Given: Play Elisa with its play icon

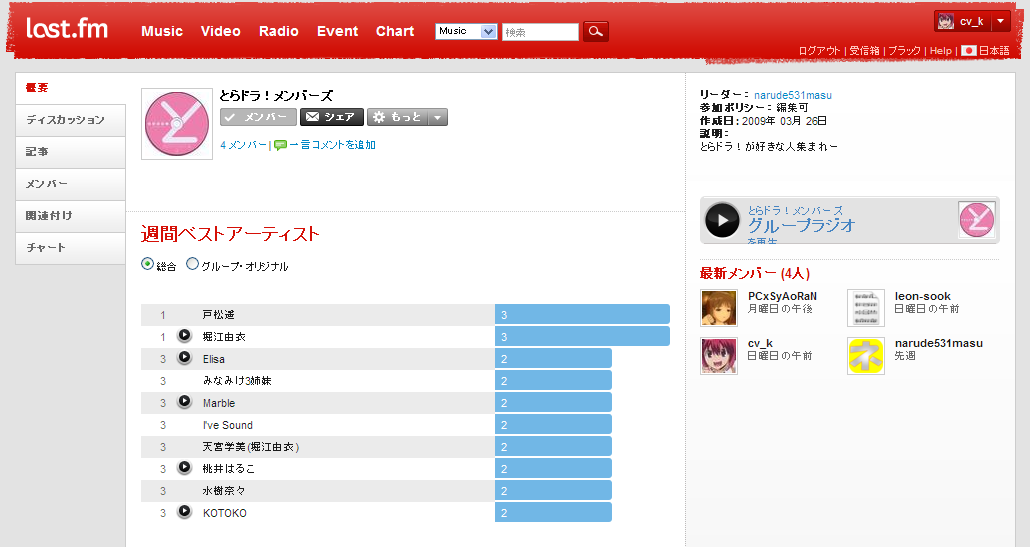Looking at the screenshot, I should click(x=185, y=358).
